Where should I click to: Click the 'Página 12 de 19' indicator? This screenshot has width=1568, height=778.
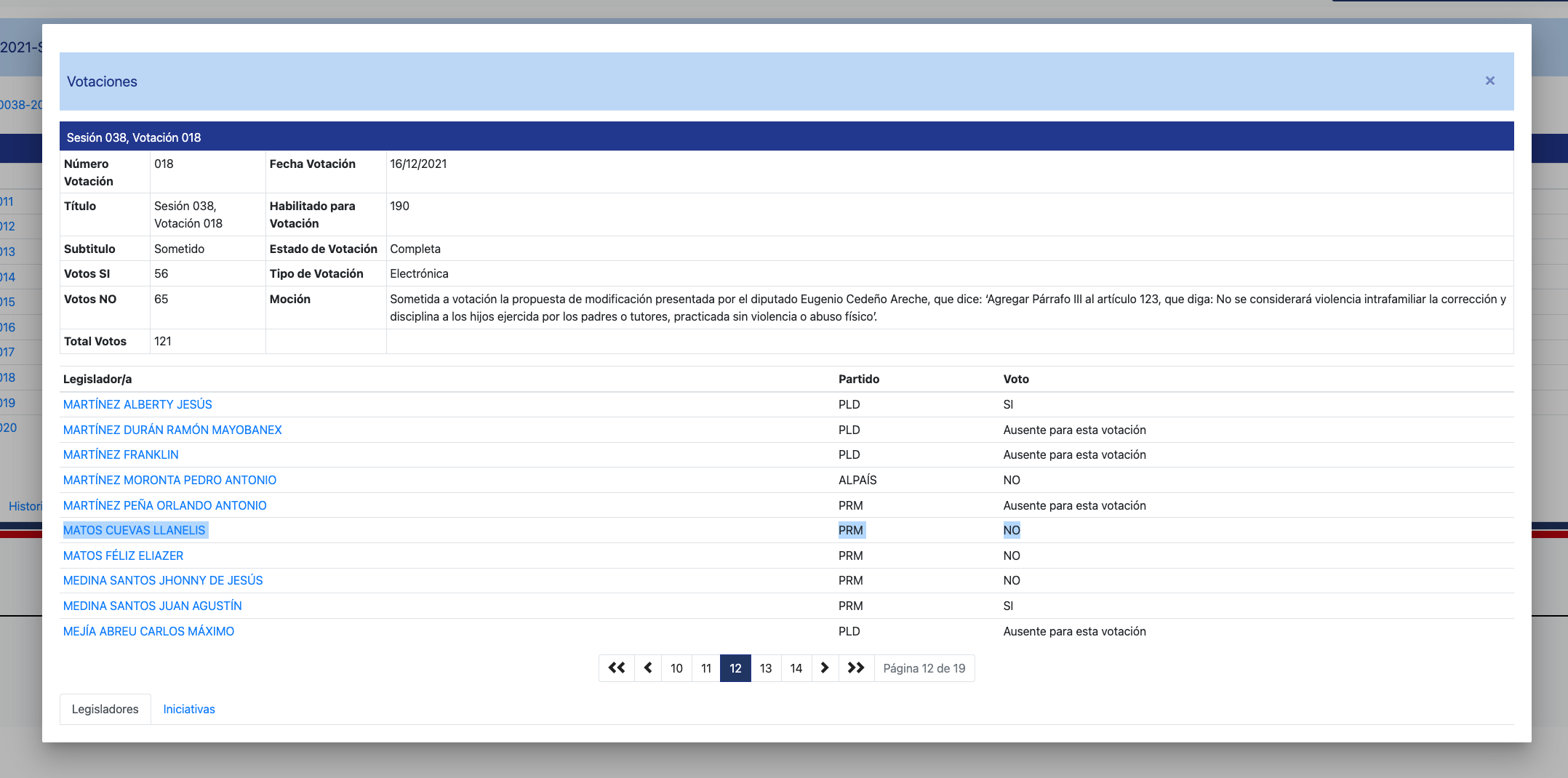pos(924,668)
